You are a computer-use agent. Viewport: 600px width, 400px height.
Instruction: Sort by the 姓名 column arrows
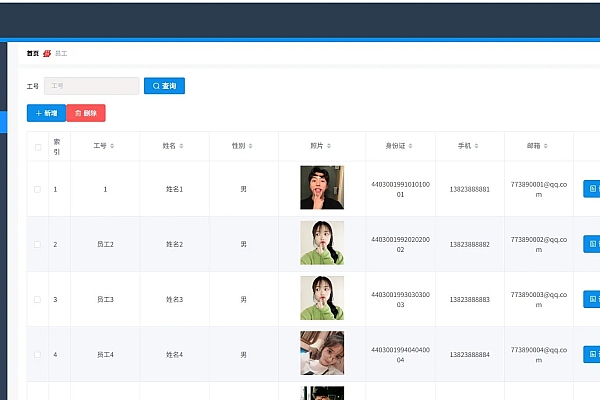pos(181,146)
